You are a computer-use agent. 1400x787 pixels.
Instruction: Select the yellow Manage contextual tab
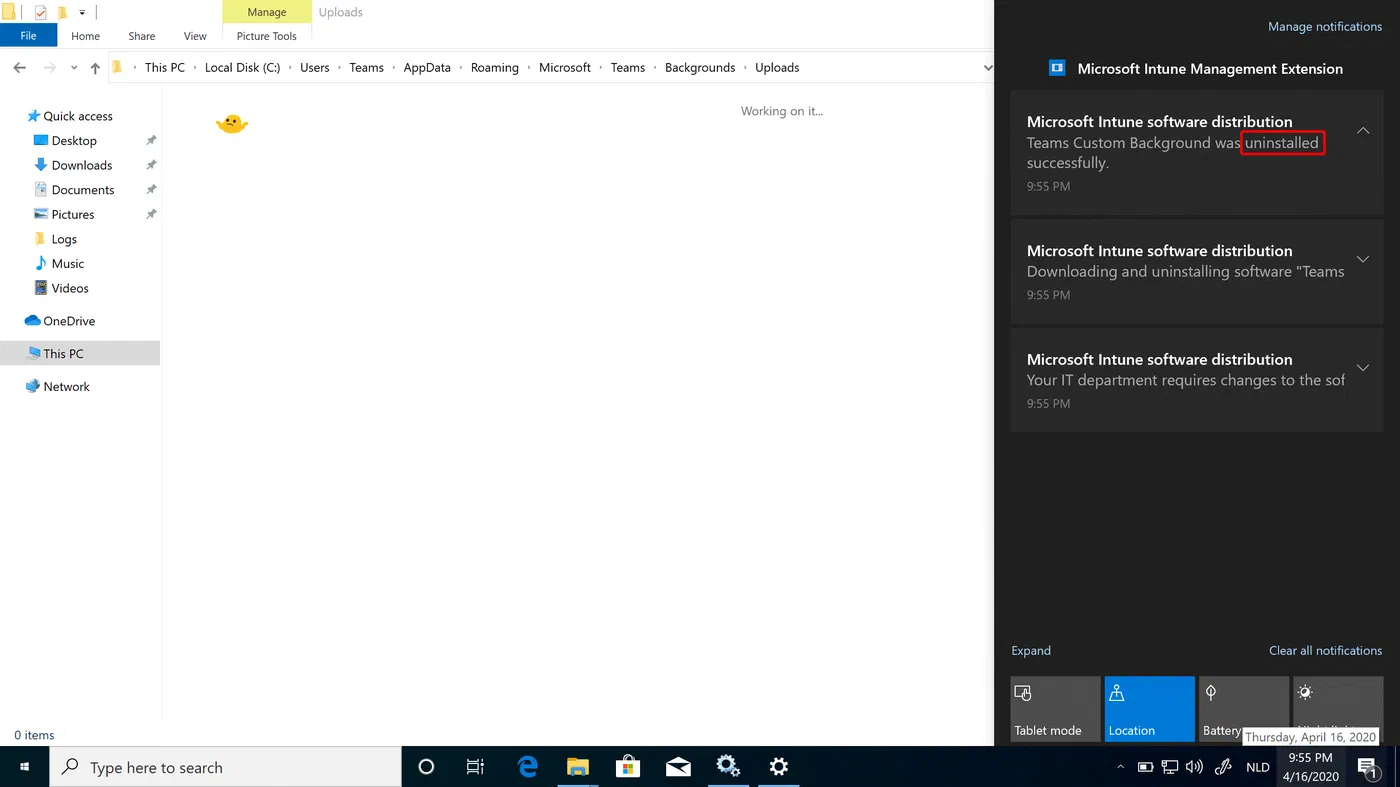pos(266,12)
